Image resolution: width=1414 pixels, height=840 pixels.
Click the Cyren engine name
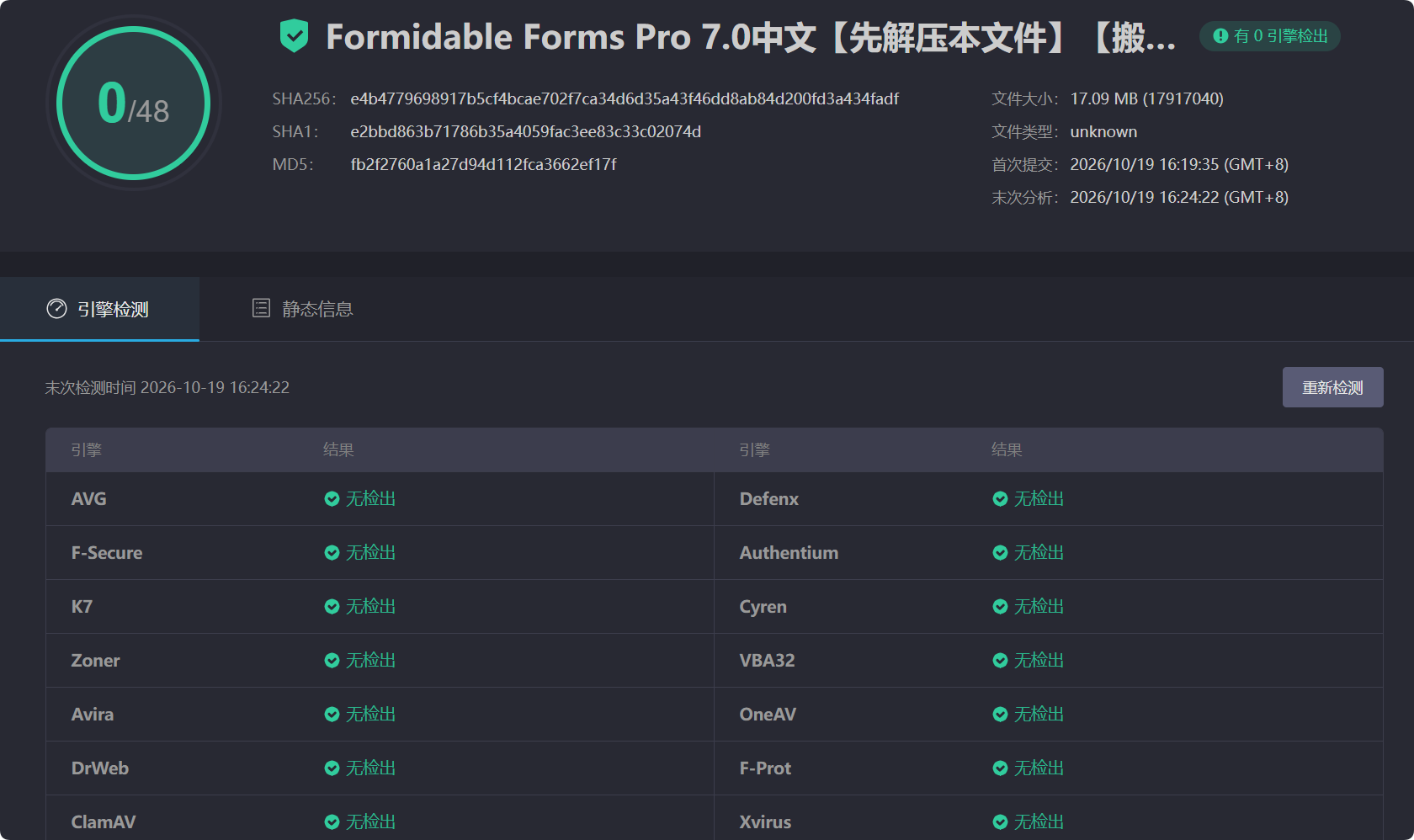pyautogui.click(x=763, y=606)
